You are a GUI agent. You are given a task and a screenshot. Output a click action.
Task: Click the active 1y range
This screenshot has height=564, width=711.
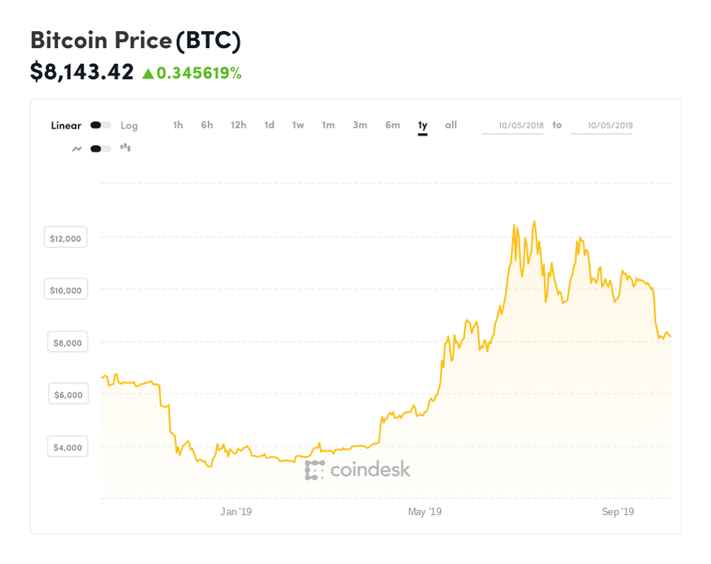pyautogui.click(x=423, y=125)
